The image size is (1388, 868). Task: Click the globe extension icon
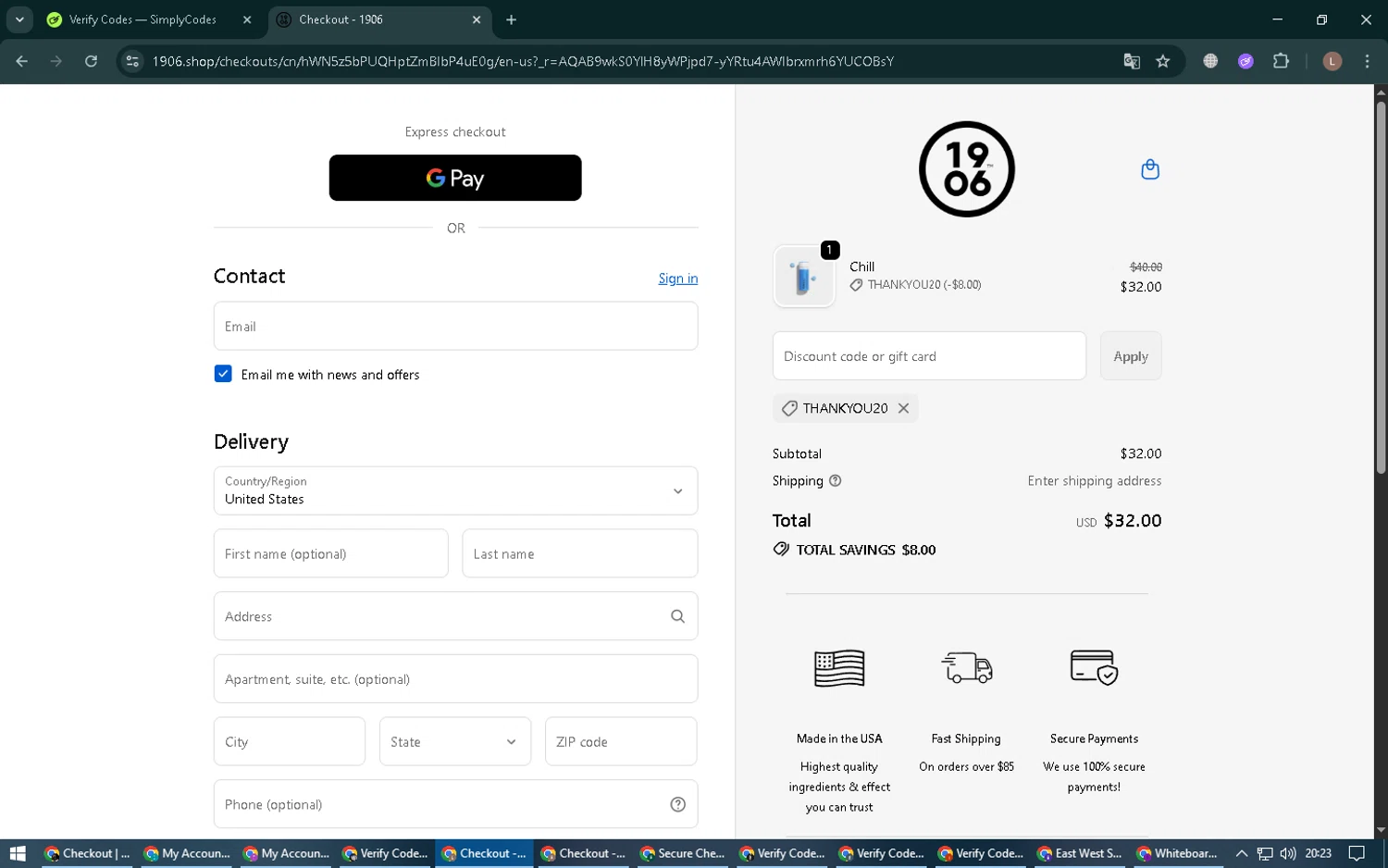click(1210, 61)
